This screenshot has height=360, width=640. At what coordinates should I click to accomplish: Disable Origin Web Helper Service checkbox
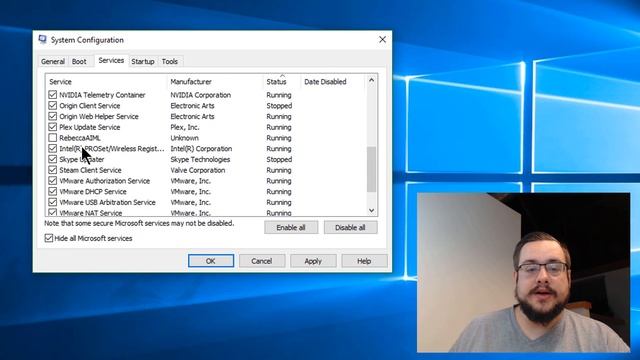(52, 116)
